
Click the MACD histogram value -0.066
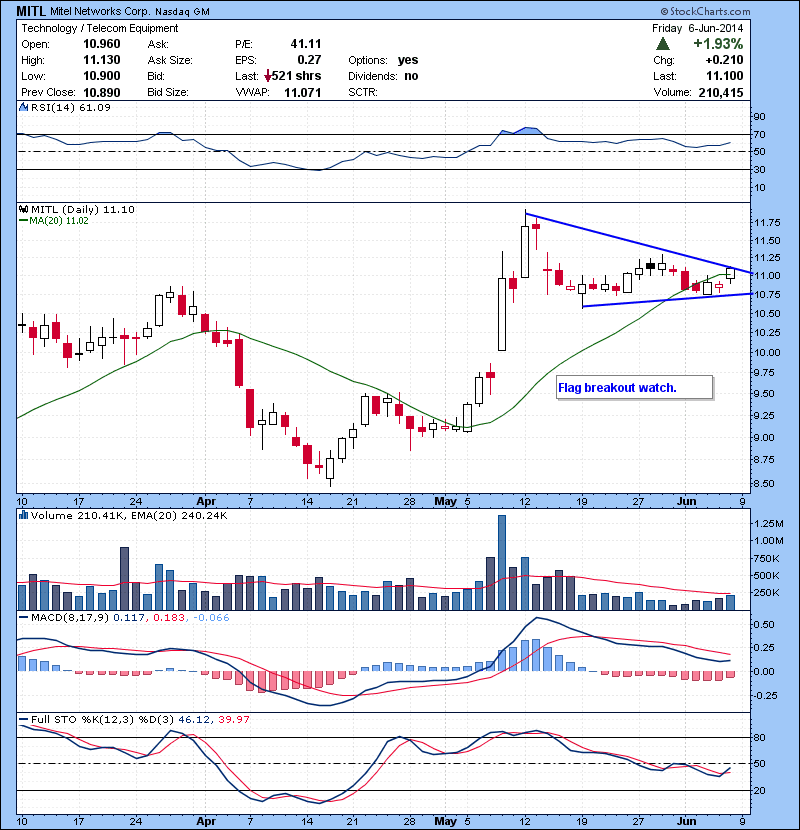211,617
